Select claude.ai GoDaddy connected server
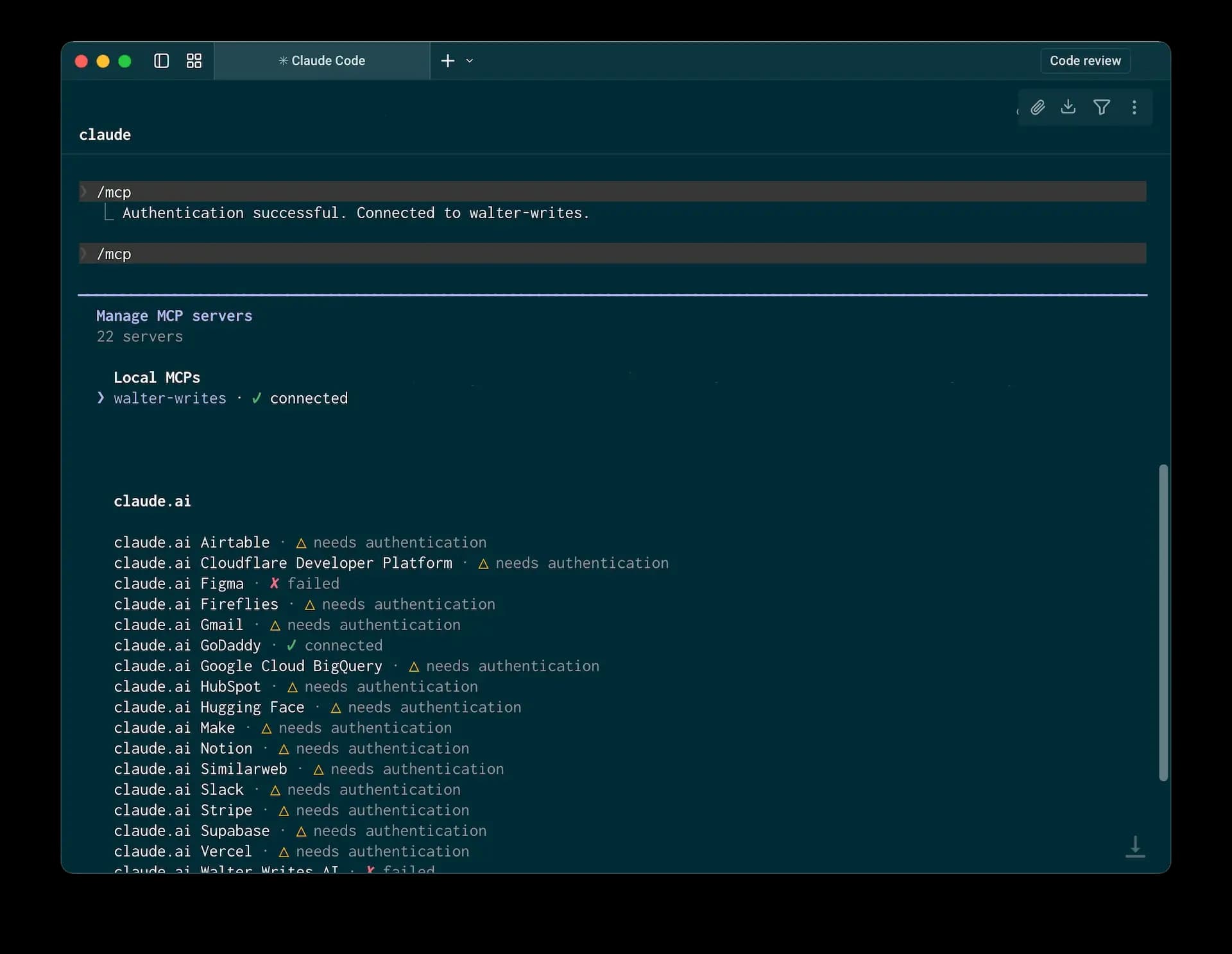This screenshot has height=954, width=1232. [x=248, y=645]
